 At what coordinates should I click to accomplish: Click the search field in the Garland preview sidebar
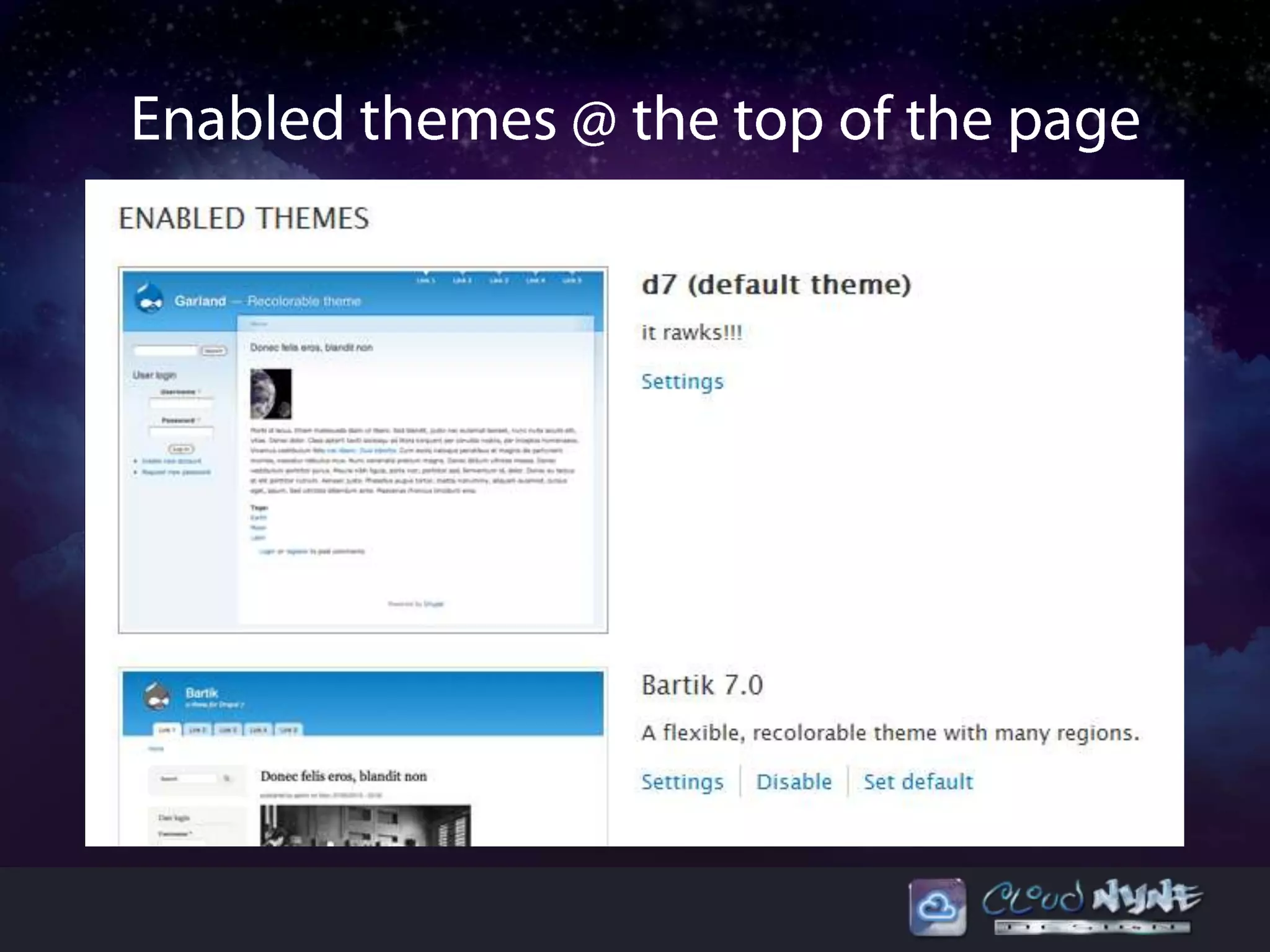(x=165, y=351)
